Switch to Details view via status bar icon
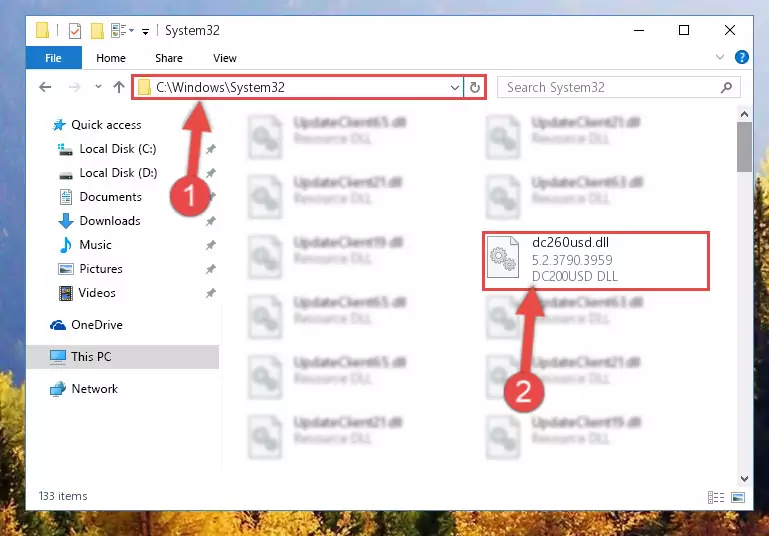The width and height of the screenshot is (769, 536). click(x=716, y=497)
